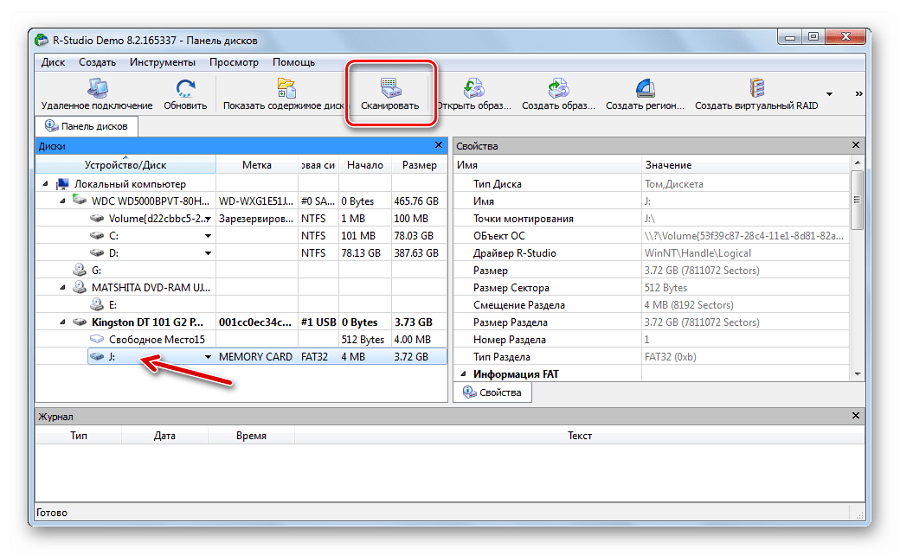This screenshot has height=555, width=900.
Task: Select the Панель дисков tab
Action: (88, 127)
